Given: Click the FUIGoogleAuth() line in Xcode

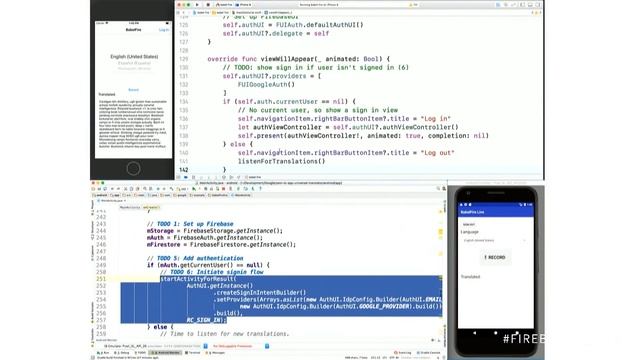Looking at the screenshot, I should [x=266, y=84].
